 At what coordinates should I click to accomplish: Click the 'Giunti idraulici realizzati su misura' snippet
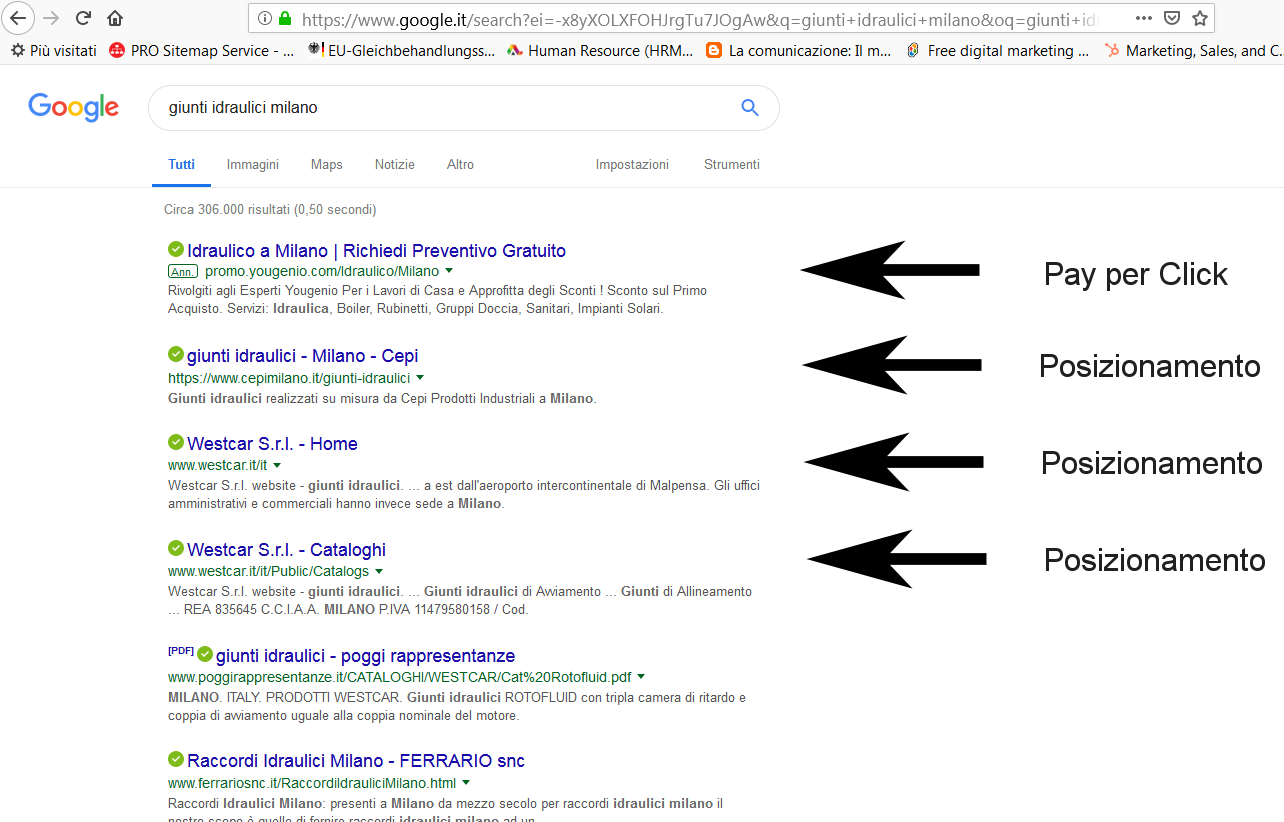coord(382,398)
